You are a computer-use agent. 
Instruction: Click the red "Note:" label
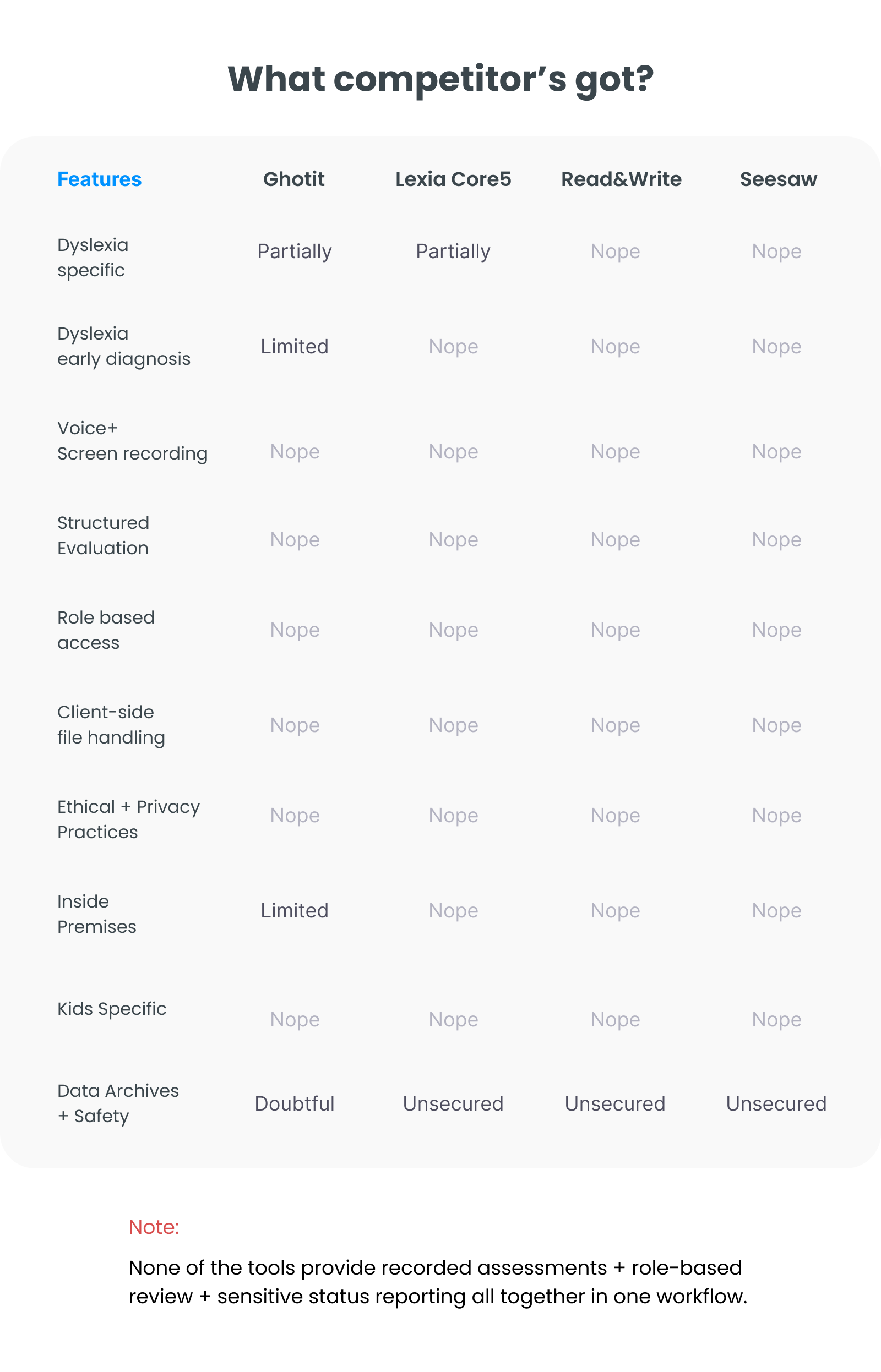[154, 1227]
